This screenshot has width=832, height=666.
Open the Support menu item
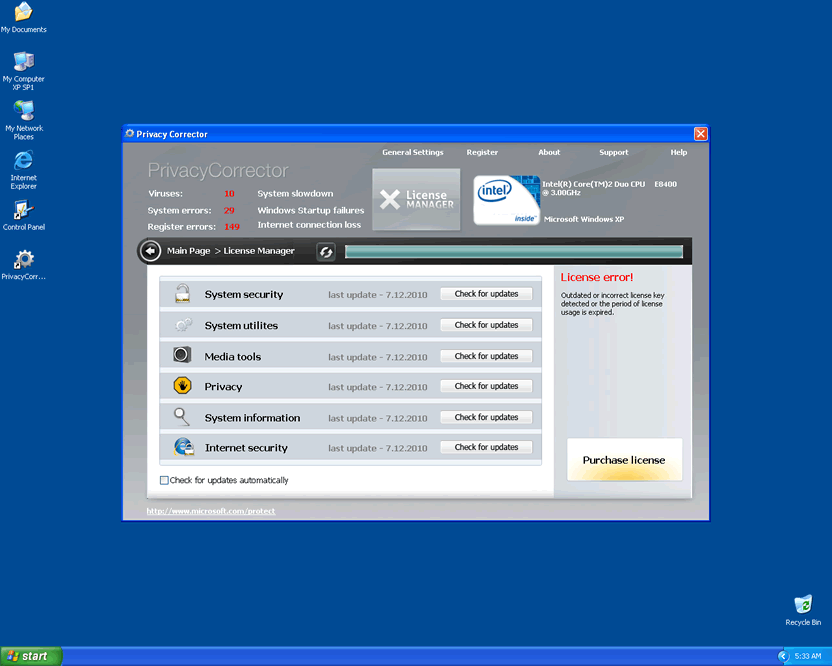pos(613,153)
